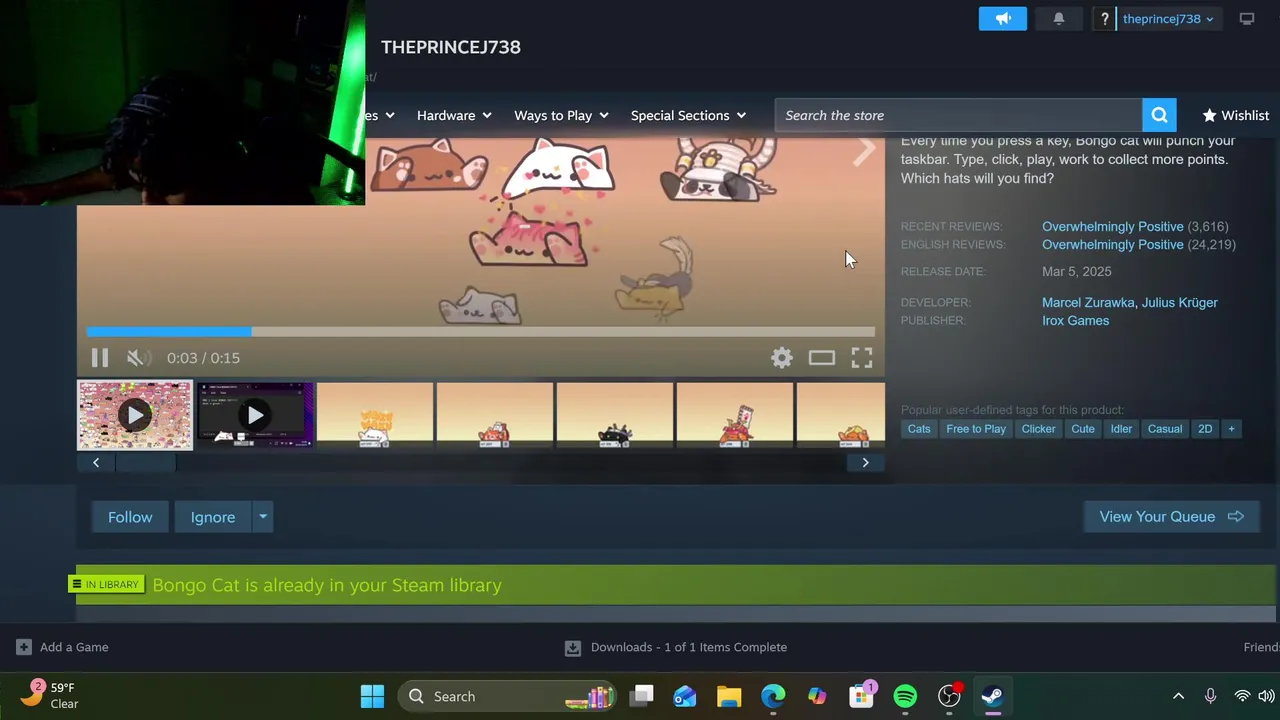Open developer Marcel Zurawka link

point(1088,302)
